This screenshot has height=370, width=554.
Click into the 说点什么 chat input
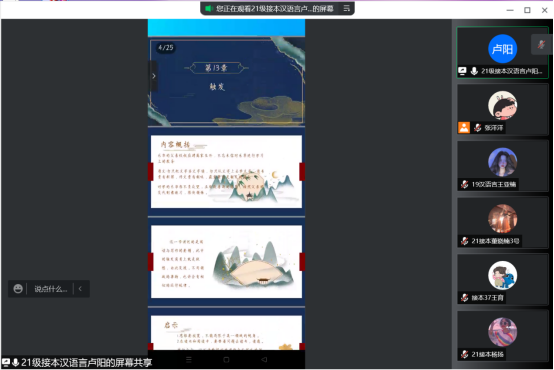[51, 289]
